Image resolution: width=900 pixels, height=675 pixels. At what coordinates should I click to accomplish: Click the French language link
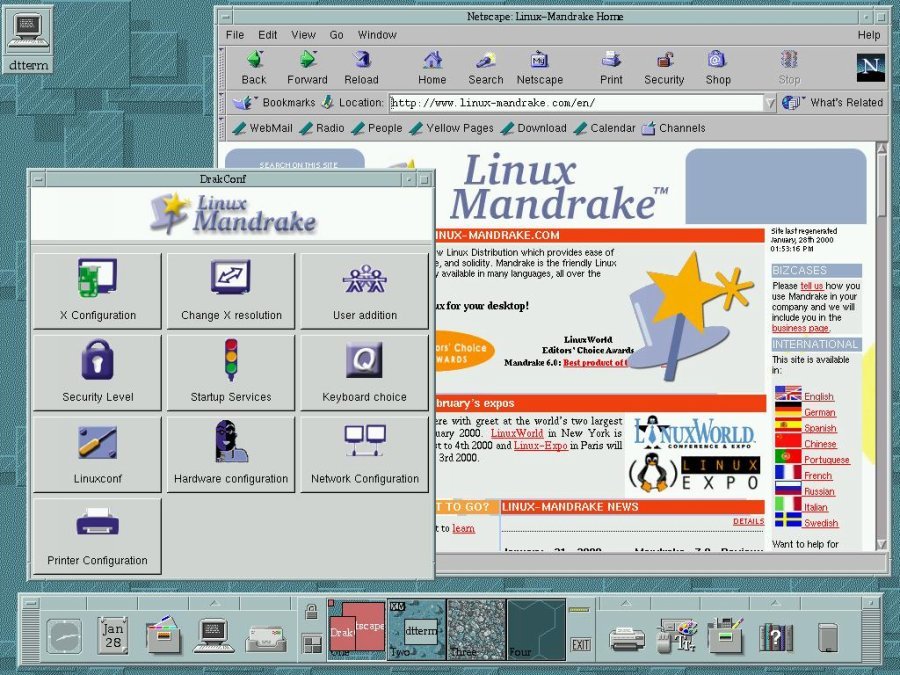pyautogui.click(x=817, y=476)
